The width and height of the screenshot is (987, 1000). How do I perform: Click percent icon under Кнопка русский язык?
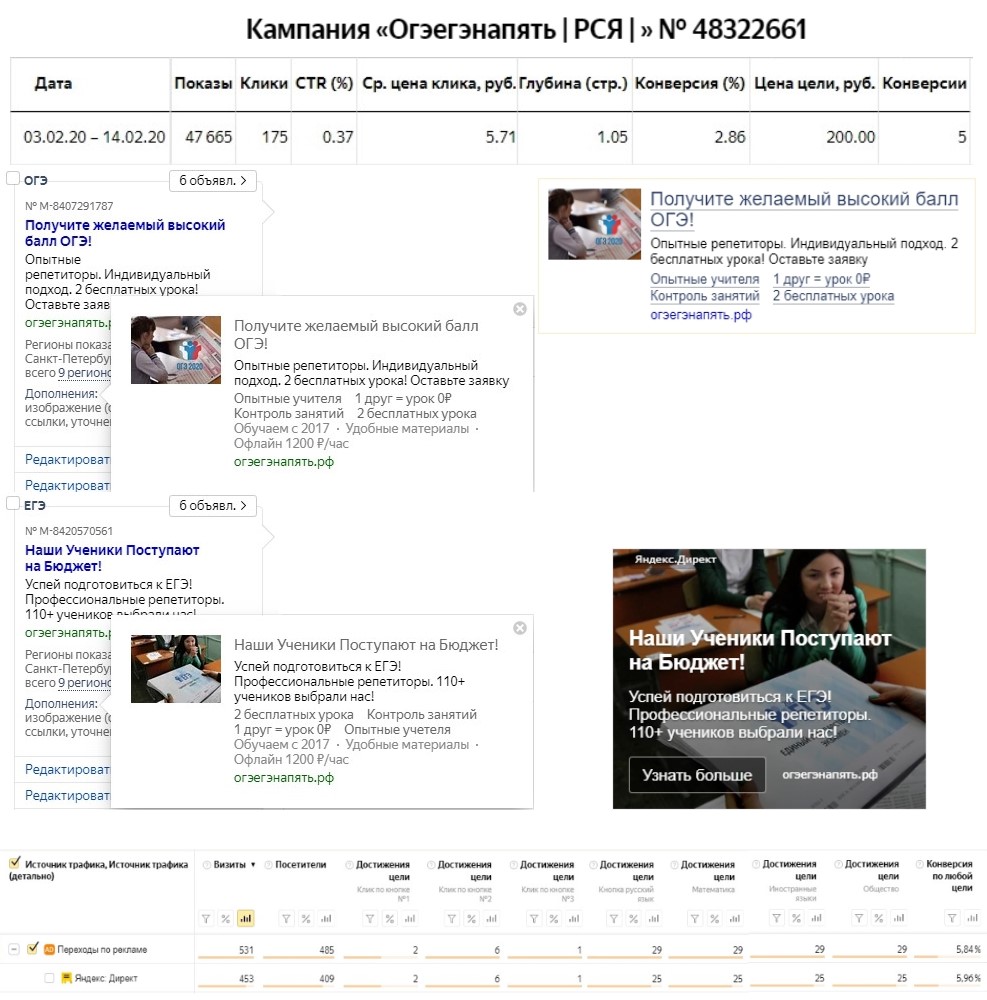pyautogui.click(x=633, y=919)
